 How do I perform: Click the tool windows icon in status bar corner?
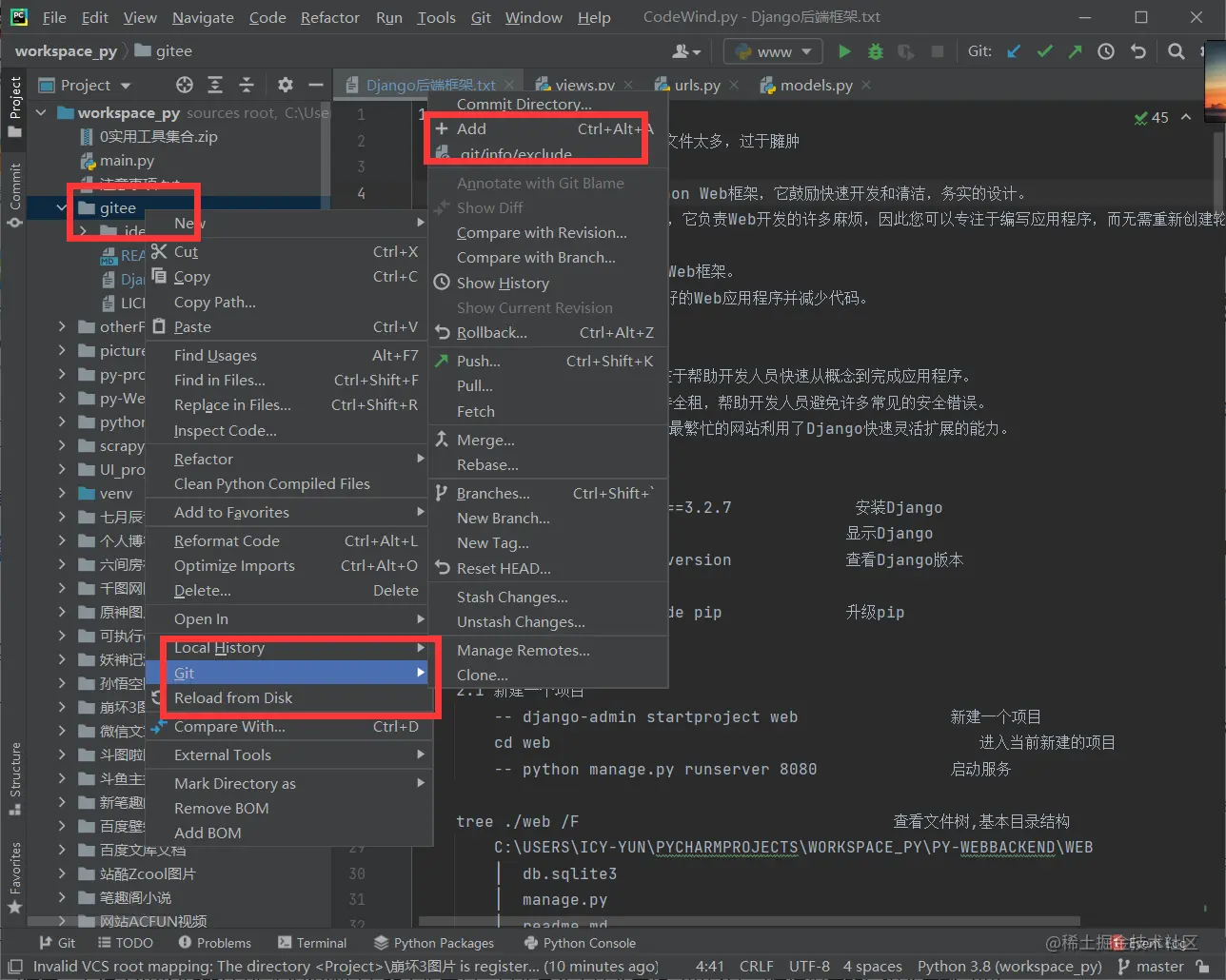click(x=15, y=967)
